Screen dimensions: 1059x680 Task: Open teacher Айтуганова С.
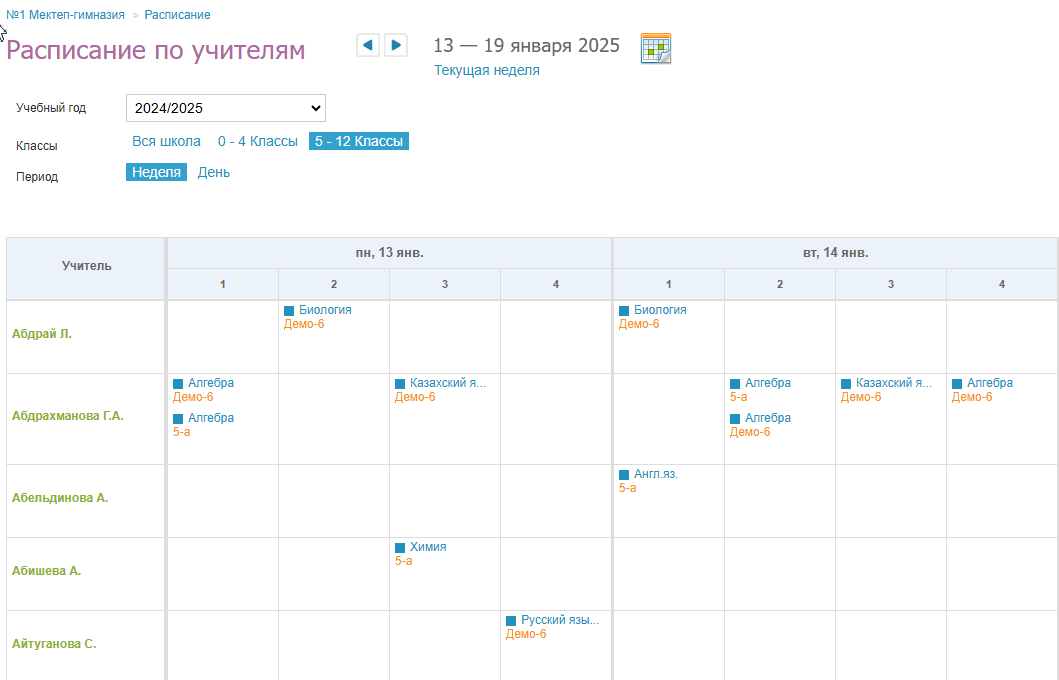(x=54, y=644)
